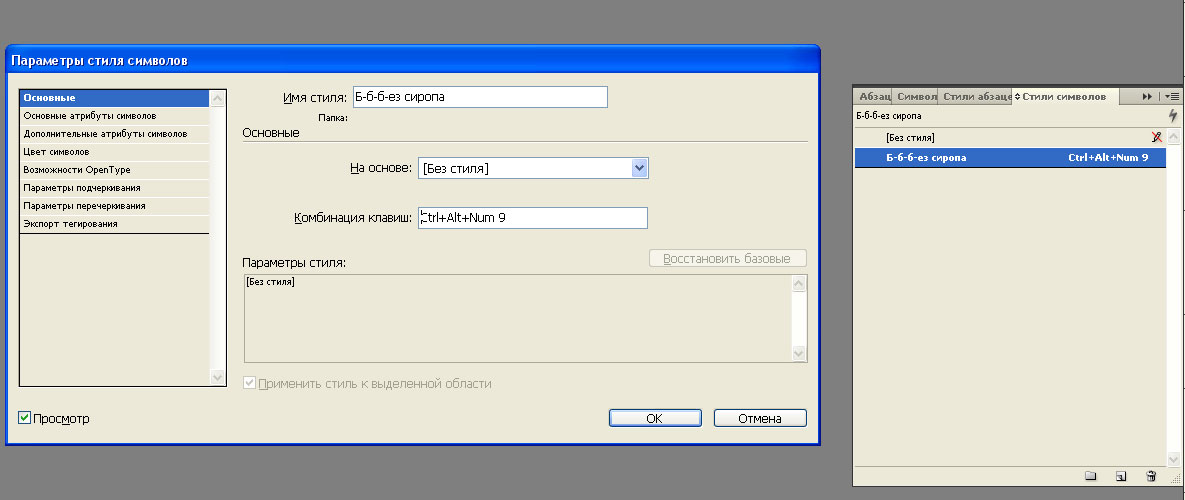Screen dimensions: 1185x500
Task: Open the panel flyout menu icon
Action: [x=1172, y=97]
